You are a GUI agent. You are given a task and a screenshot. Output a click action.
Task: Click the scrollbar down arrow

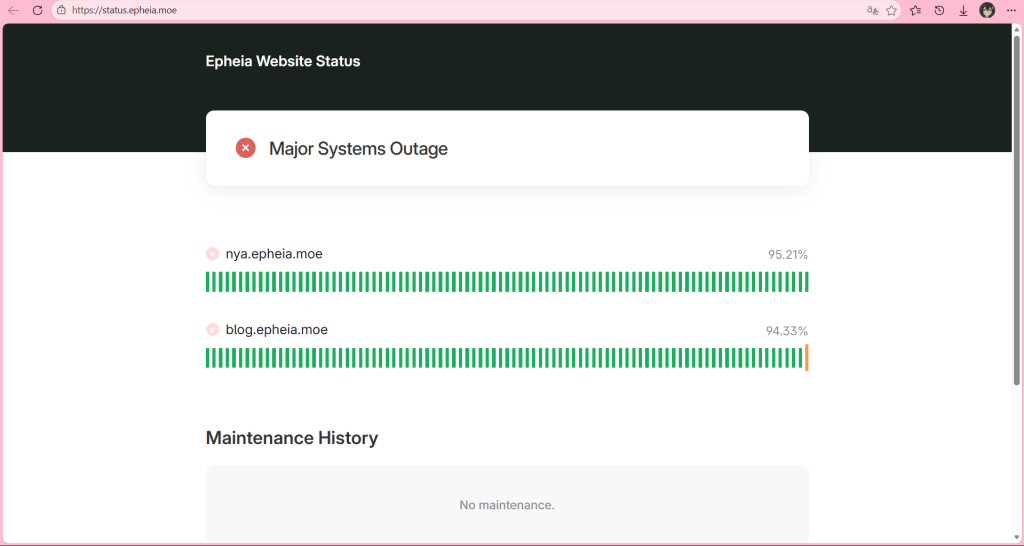[1017, 537]
